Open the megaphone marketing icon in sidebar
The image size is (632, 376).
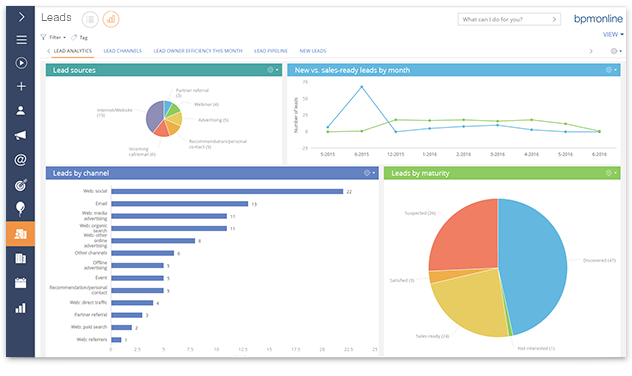point(21,135)
